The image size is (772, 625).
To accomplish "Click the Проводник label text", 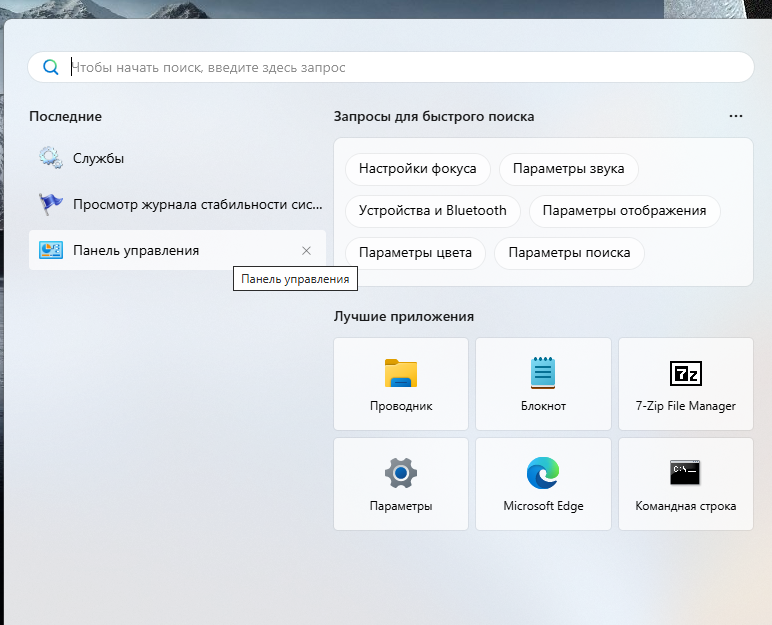I will 401,406.
